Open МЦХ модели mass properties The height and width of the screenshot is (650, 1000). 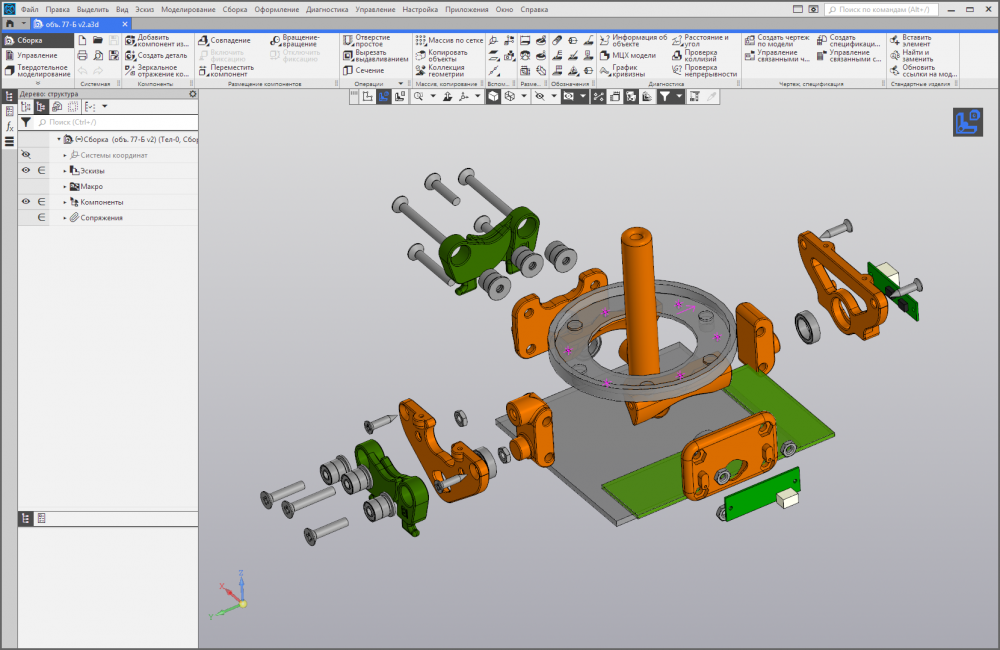point(634,55)
